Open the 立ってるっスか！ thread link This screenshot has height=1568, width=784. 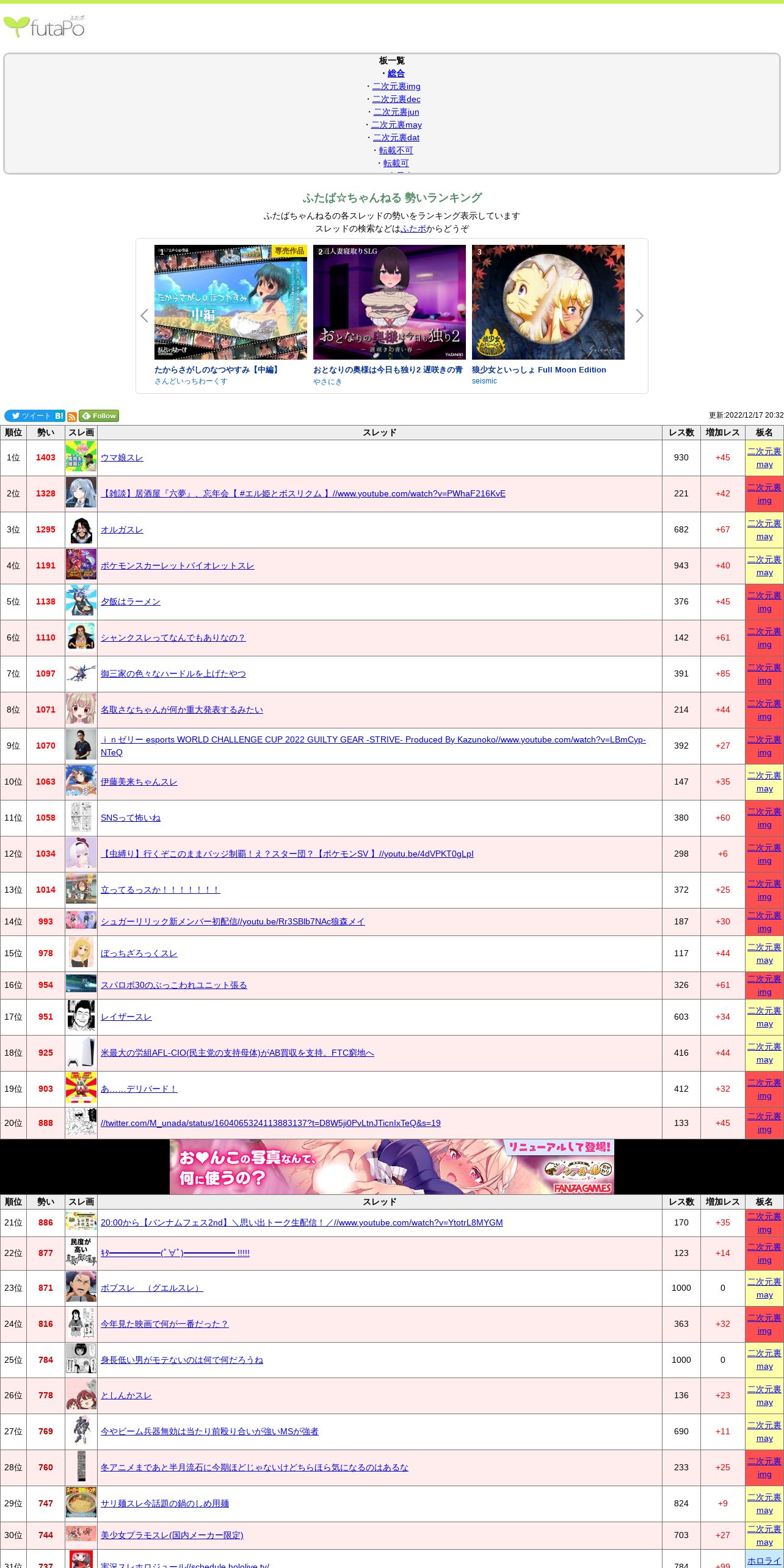tap(161, 890)
